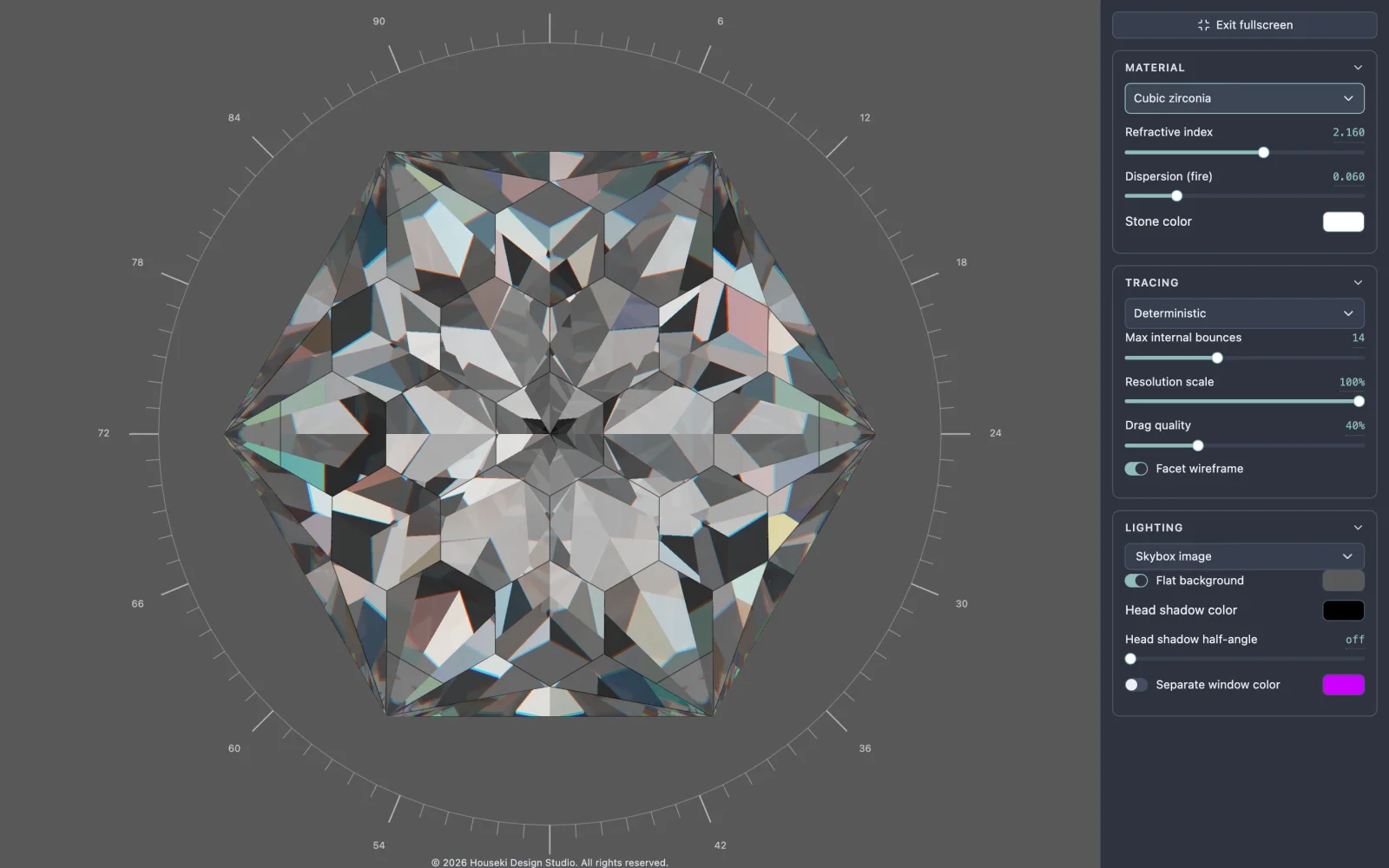This screenshot has width=1389, height=868.
Task: Click the Head shadow half-angle value off
Action: click(x=1354, y=640)
